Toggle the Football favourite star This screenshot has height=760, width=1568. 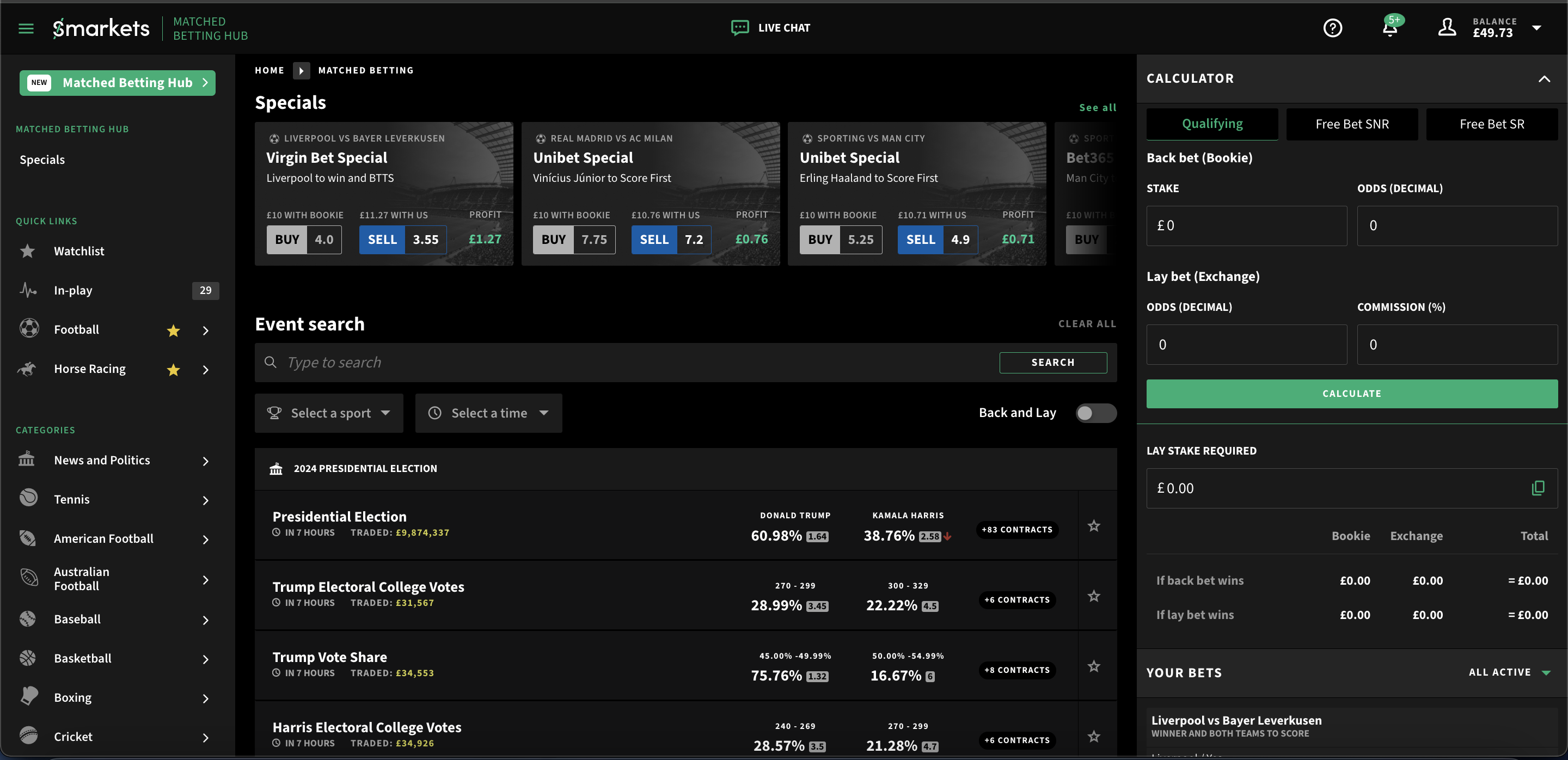click(174, 330)
